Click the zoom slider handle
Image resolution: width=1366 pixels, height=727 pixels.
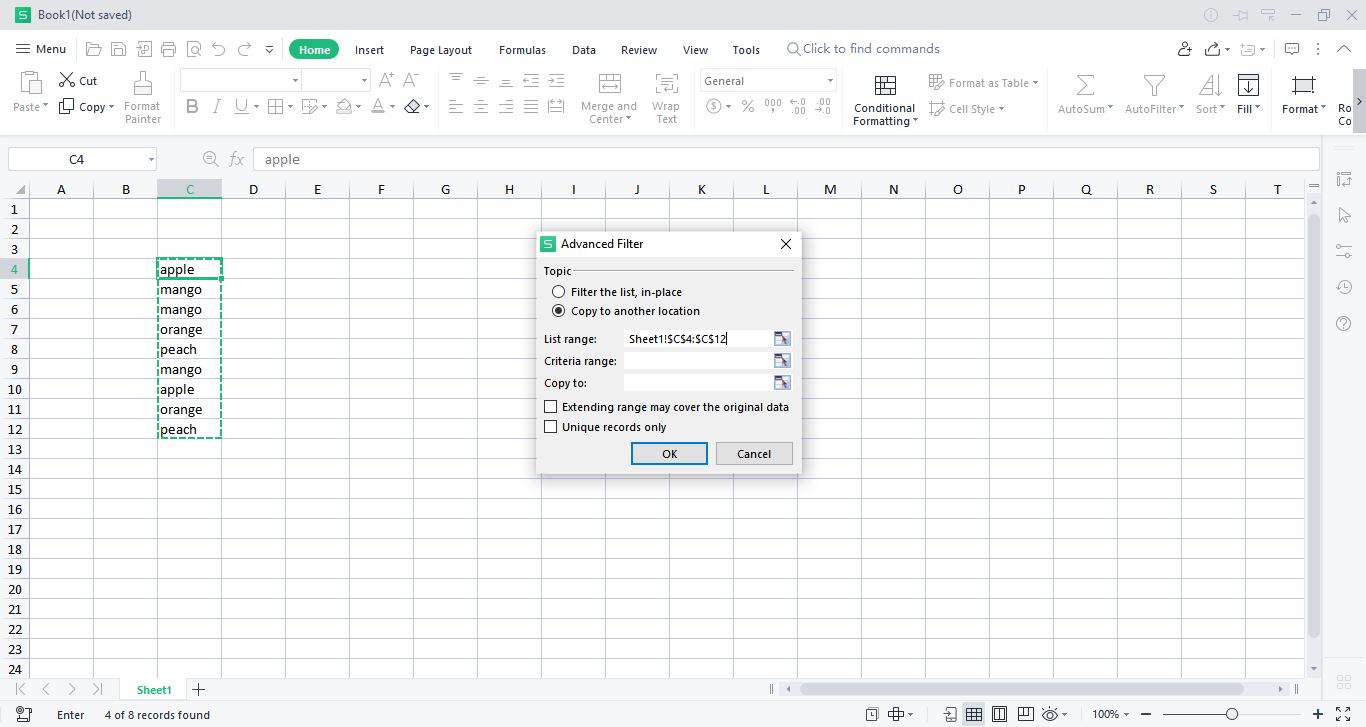point(1231,714)
